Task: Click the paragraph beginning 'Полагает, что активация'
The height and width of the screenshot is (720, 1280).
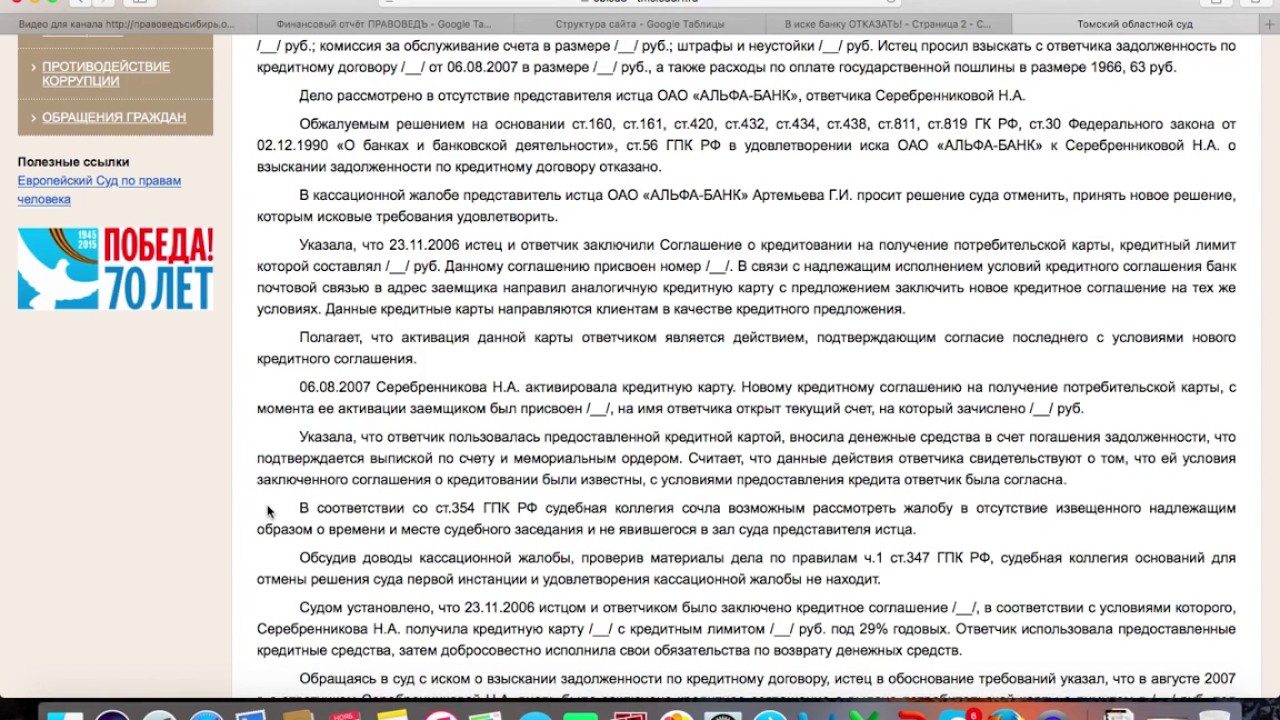Action: coord(746,348)
